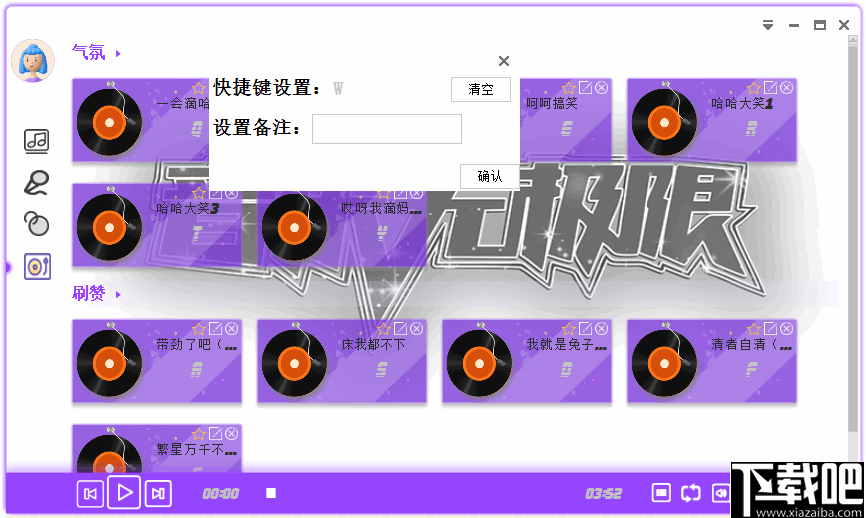866x518 pixels.
Task: Play the 哈哈大笑1 sound card
Action: pyautogui.click(x=664, y=122)
